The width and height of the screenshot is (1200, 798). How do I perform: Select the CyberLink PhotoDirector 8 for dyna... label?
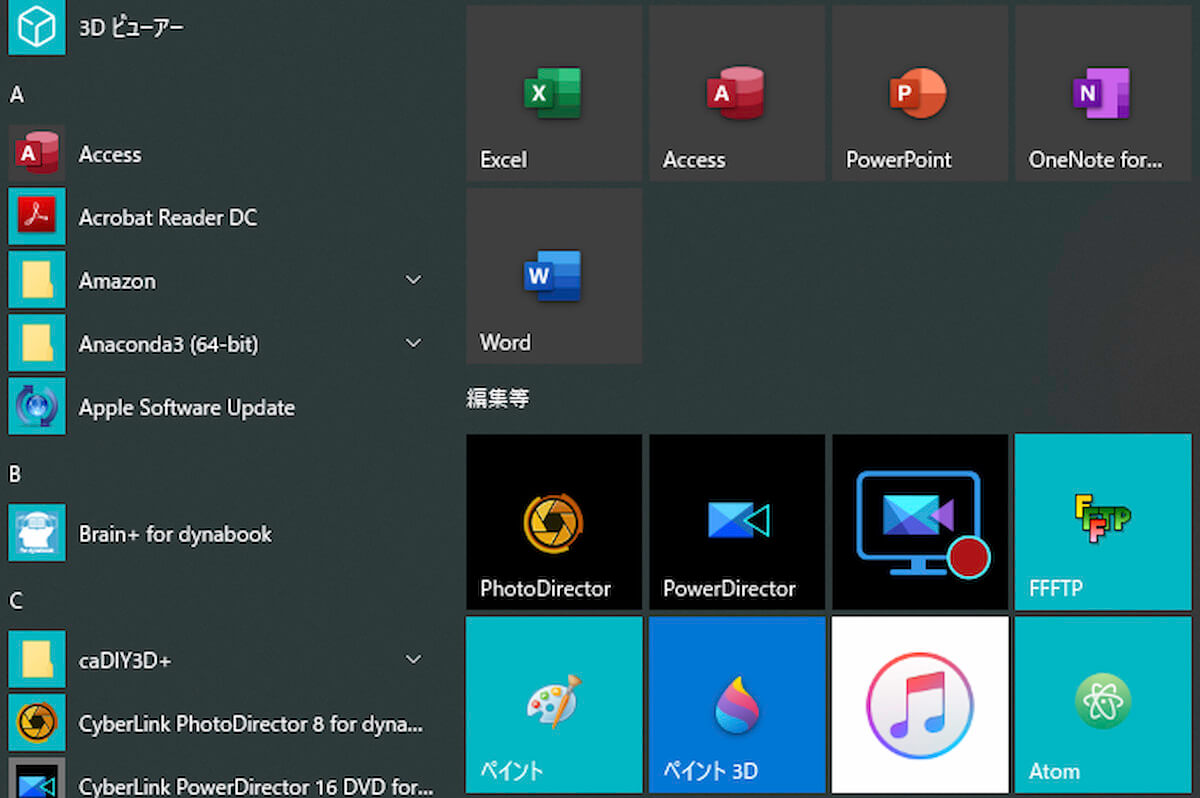coord(251,723)
